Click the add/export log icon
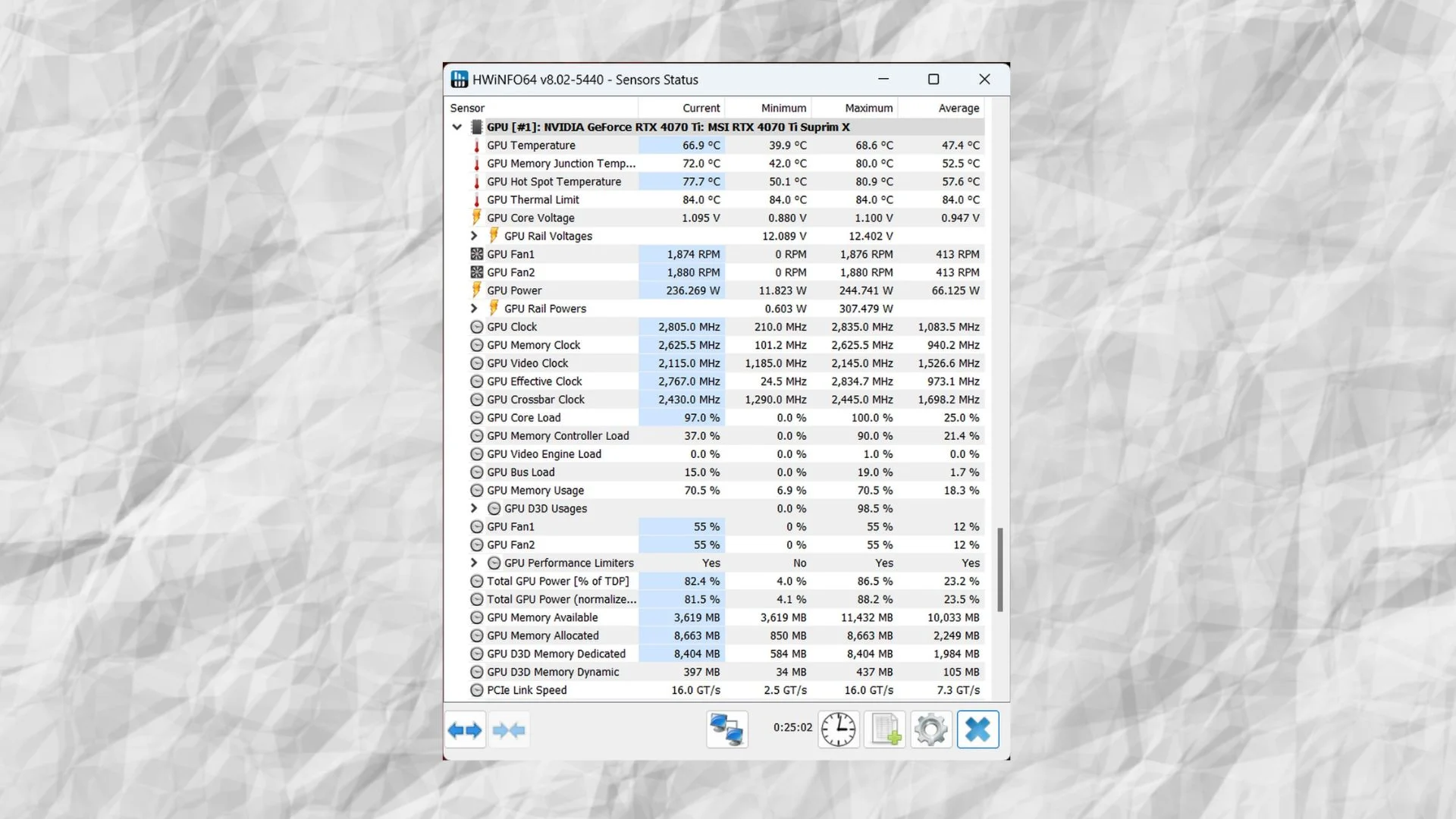The width and height of the screenshot is (1456, 819). [x=884, y=729]
